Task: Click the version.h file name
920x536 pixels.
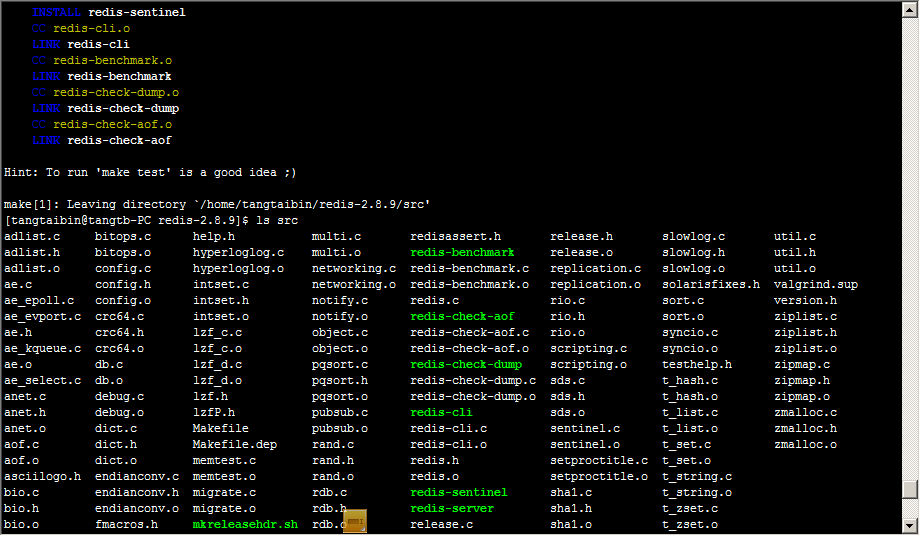Action: coord(805,300)
